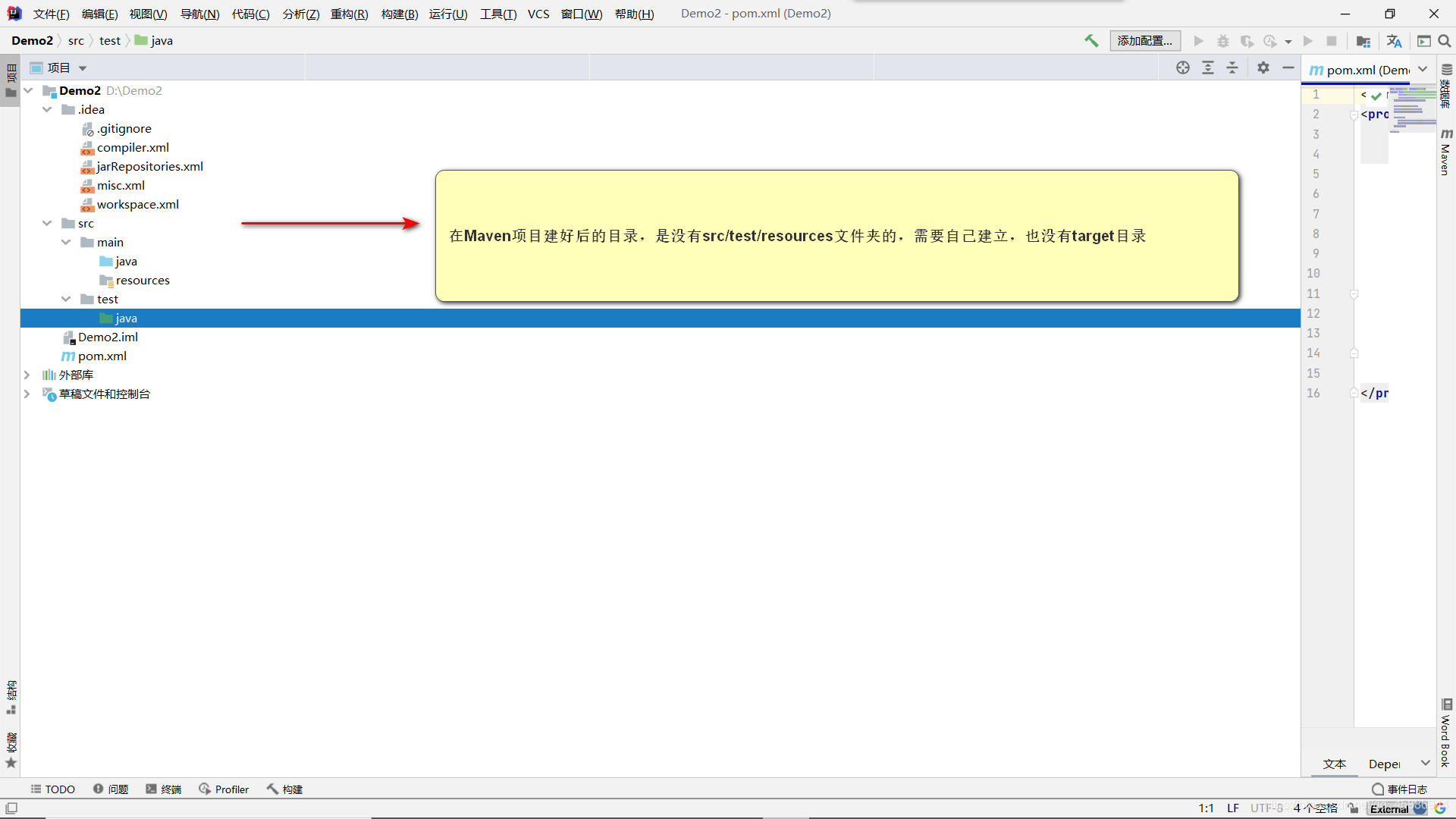Open the VCS menu
This screenshot has width=1456, height=819.
click(x=538, y=14)
